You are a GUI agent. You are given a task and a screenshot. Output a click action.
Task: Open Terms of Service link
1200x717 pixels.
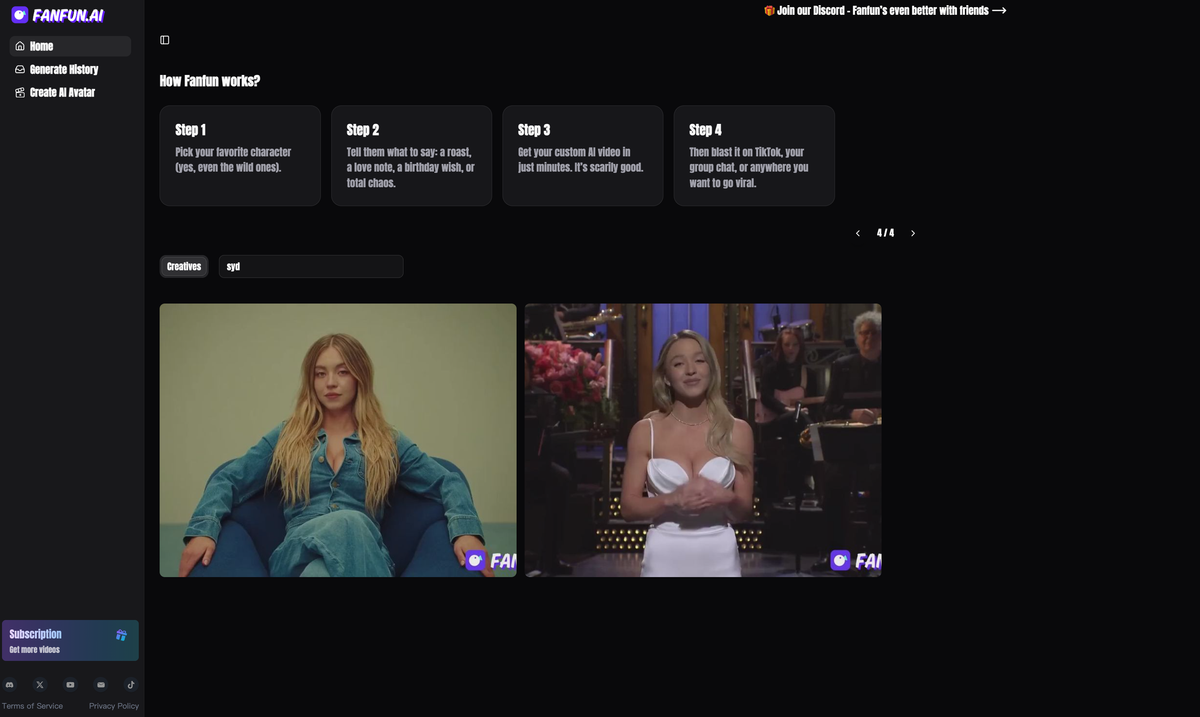(32, 705)
